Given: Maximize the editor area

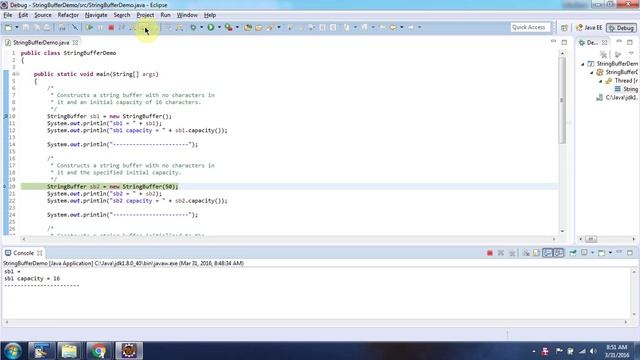Looking at the screenshot, I should tap(564, 42).
